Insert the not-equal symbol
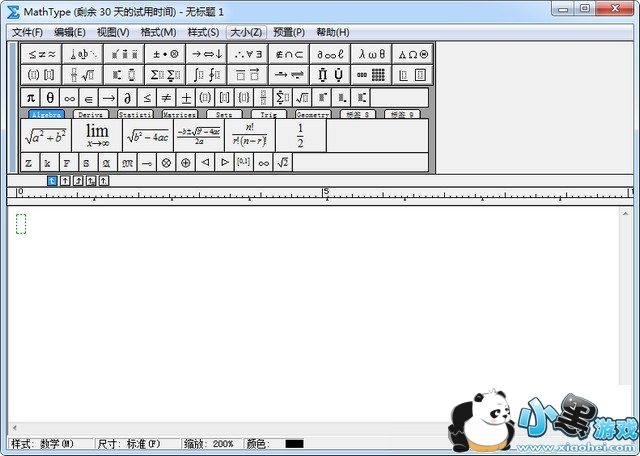Screen dimensions: 640x456 point(167,98)
